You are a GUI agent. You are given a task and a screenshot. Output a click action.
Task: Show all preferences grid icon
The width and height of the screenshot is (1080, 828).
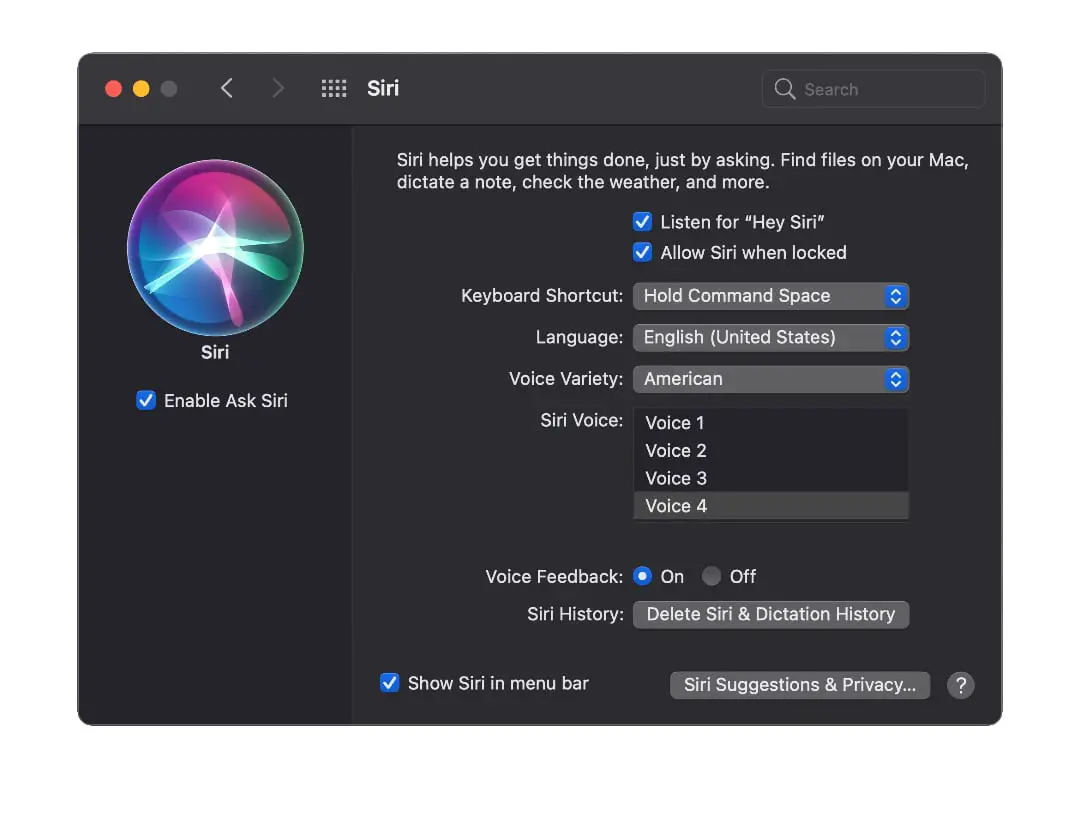(334, 88)
